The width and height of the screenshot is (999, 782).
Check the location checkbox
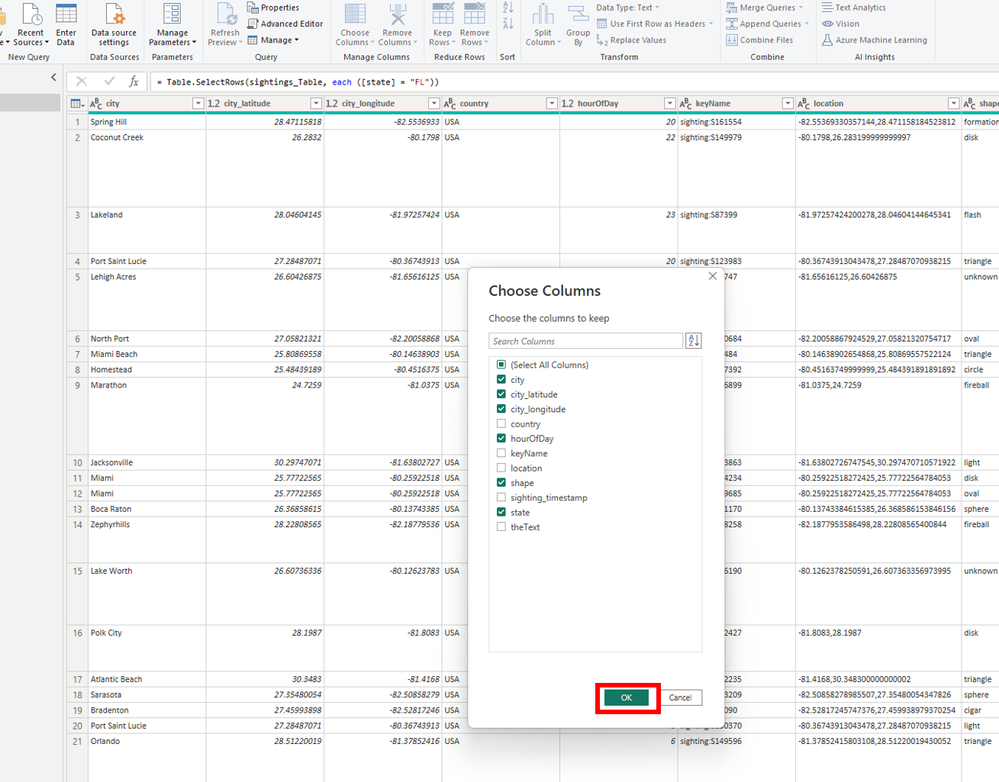[501, 467]
